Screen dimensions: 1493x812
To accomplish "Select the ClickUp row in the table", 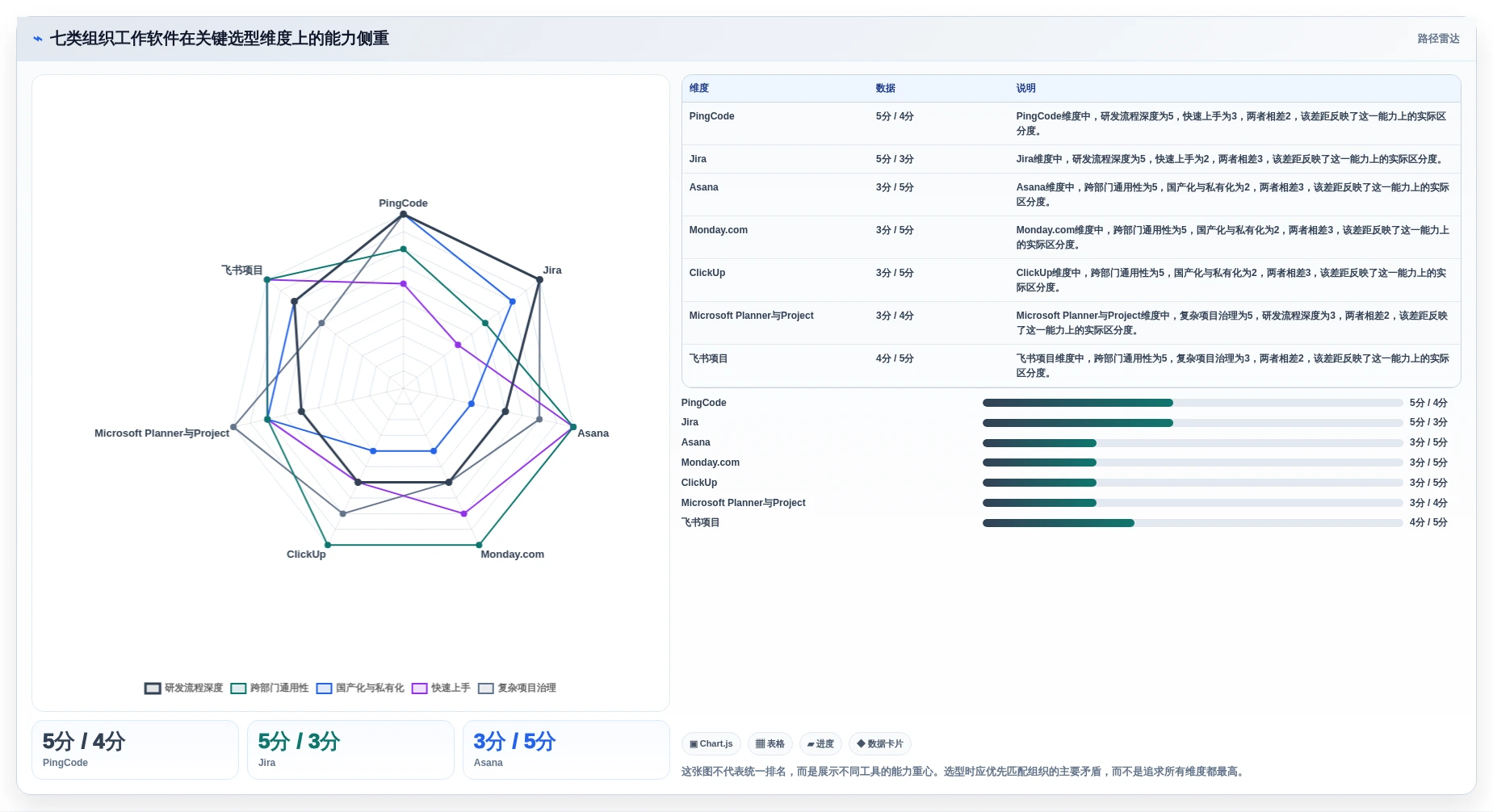I will pos(1071,280).
